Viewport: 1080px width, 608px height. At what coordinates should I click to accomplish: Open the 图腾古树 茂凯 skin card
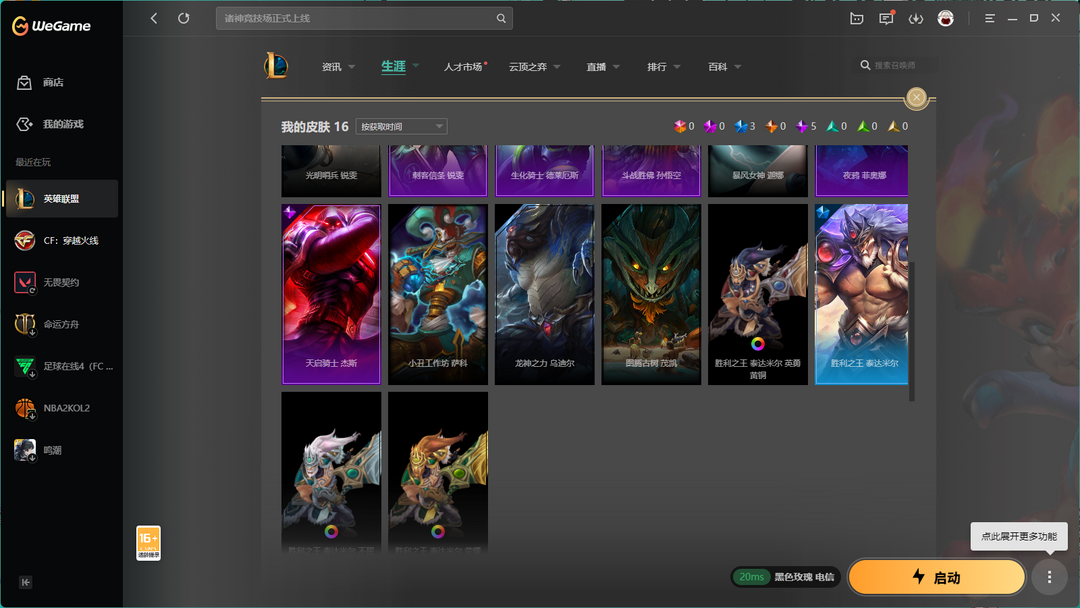pos(652,294)
